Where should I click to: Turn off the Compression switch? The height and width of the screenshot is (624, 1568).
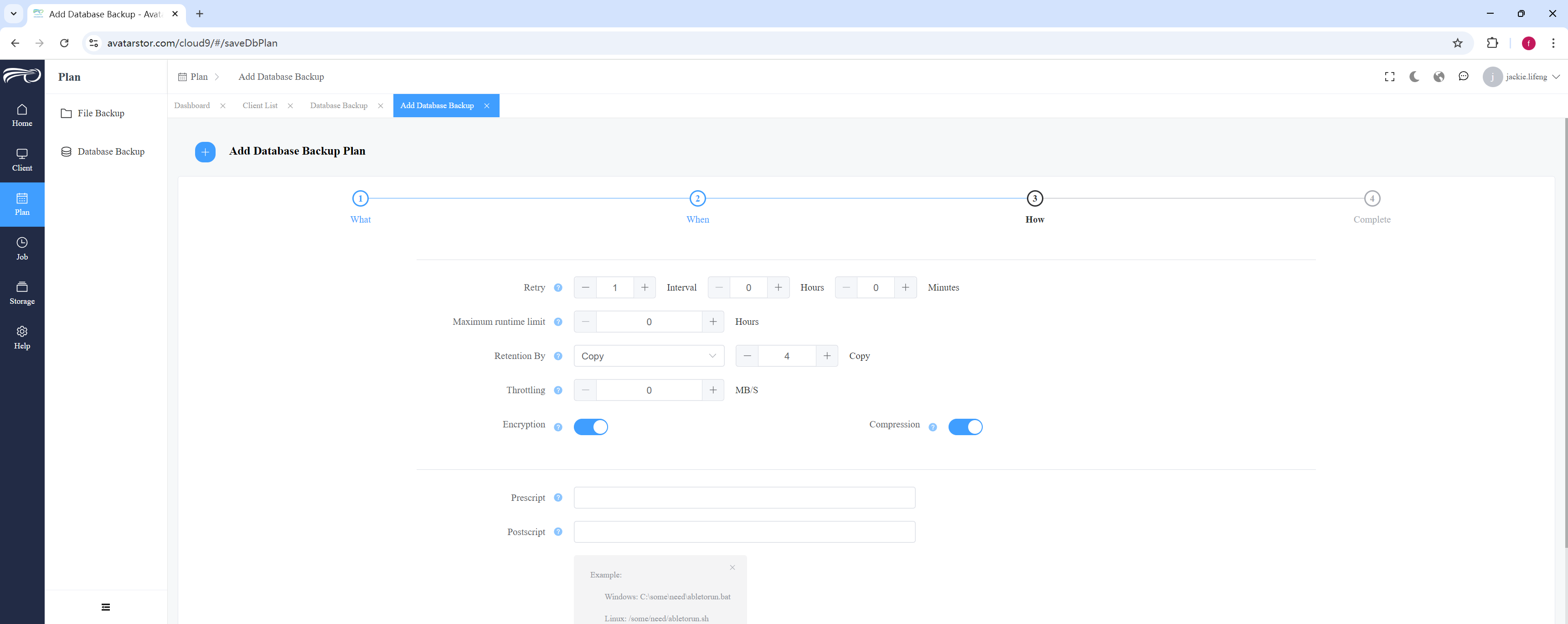point(965,426)
